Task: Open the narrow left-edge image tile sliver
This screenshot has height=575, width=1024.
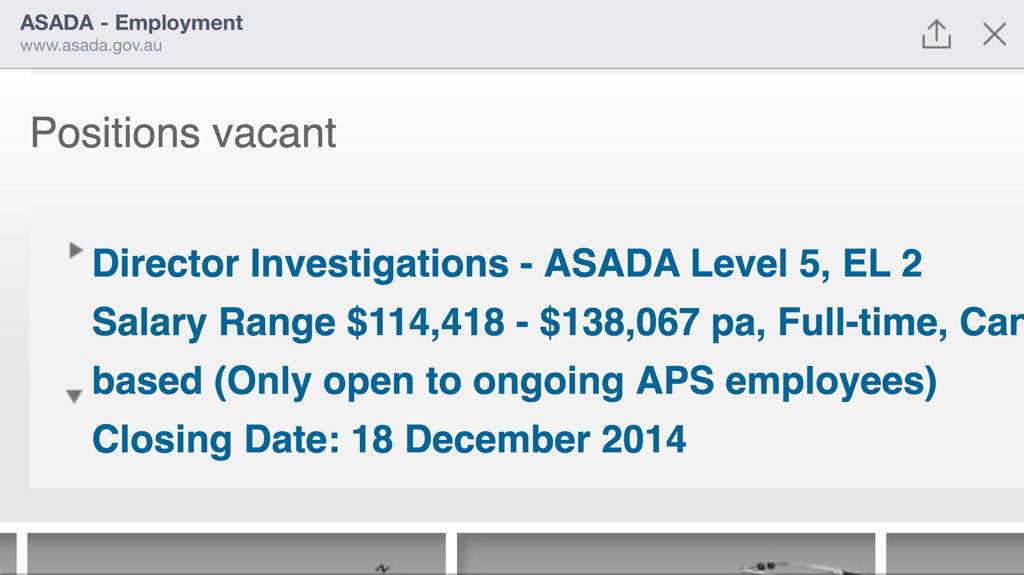Action: pyautogui.click(x=8, y=554)
